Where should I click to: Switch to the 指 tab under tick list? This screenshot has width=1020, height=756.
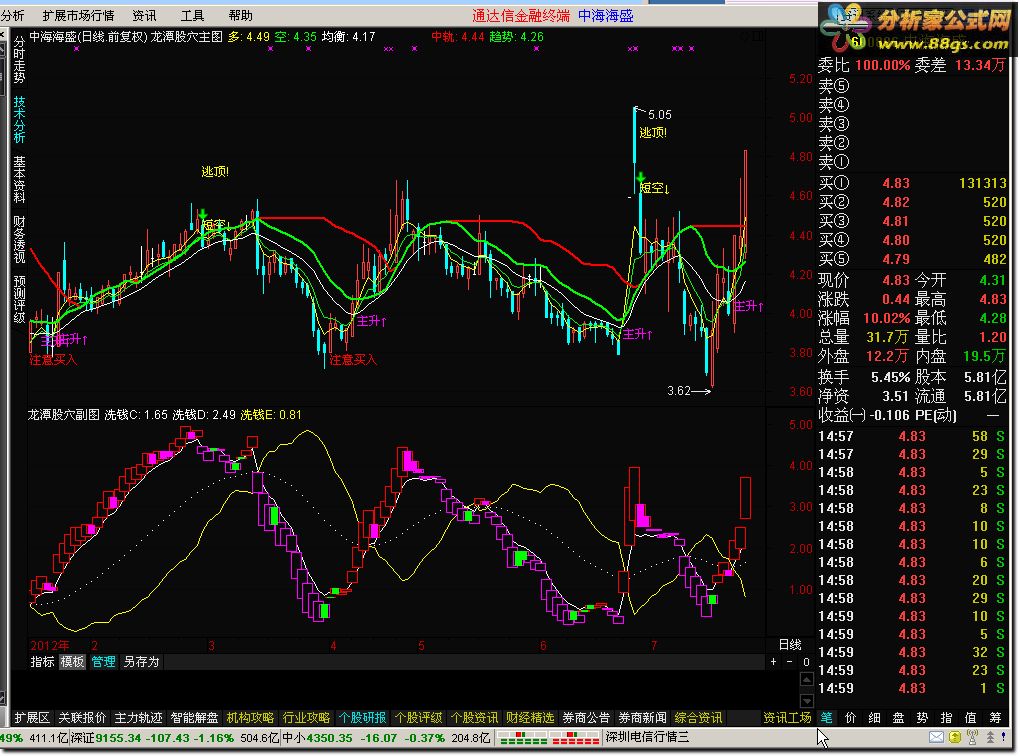946,718
